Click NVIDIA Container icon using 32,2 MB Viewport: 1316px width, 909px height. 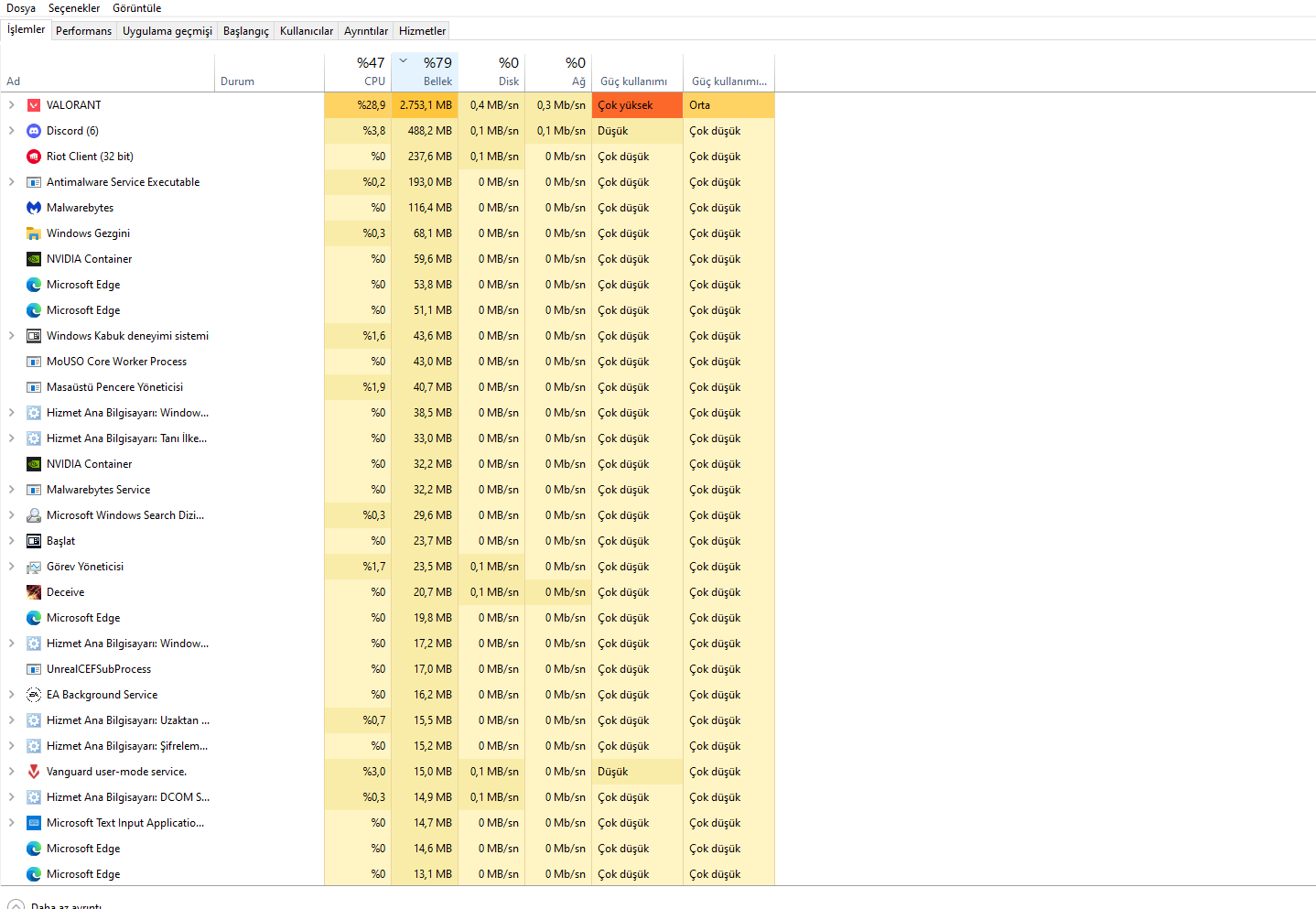34,464
